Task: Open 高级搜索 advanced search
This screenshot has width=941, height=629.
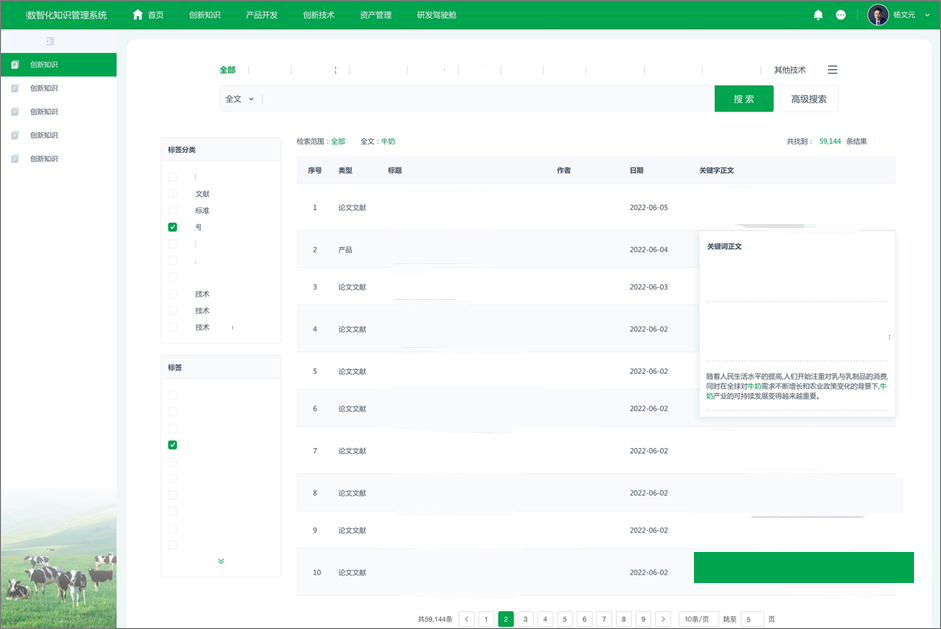Action: [809, 99]
